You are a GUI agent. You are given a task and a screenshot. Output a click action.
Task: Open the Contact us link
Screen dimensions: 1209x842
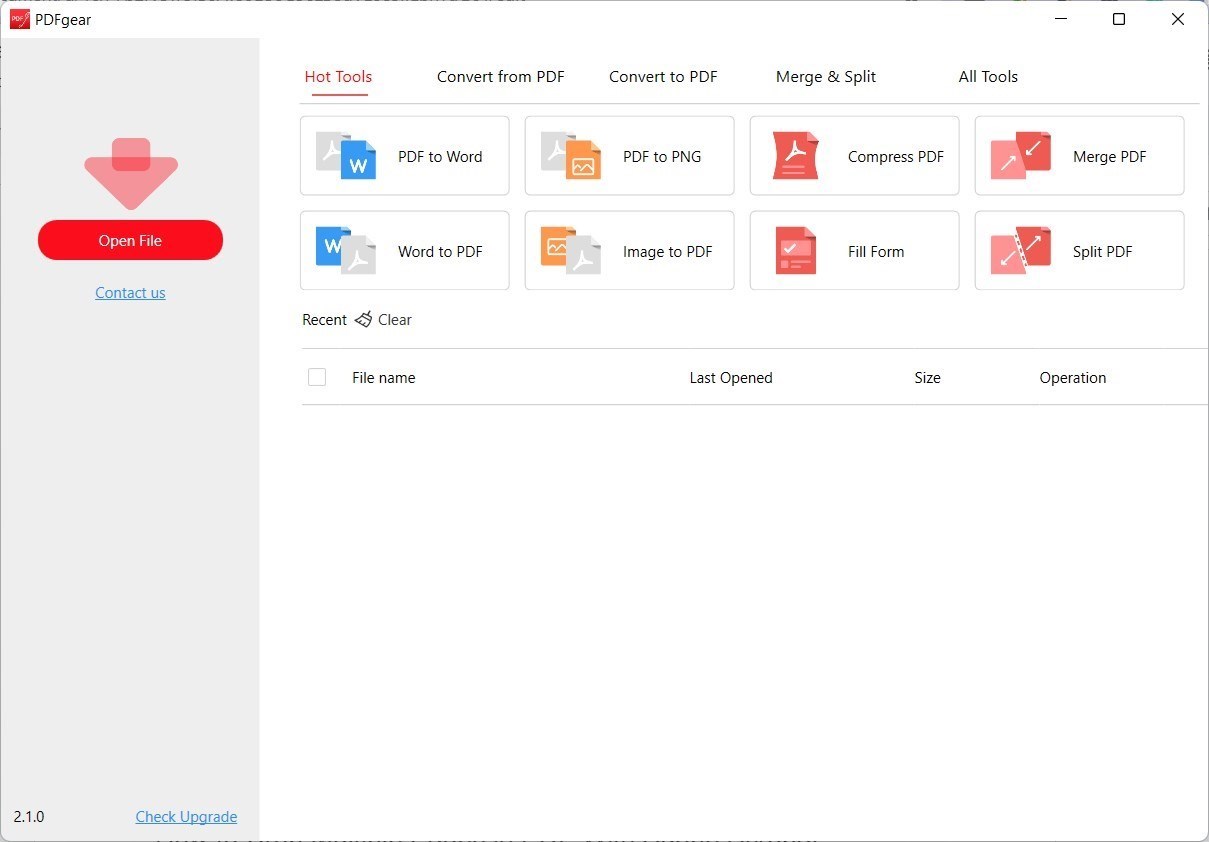(130, 292)
